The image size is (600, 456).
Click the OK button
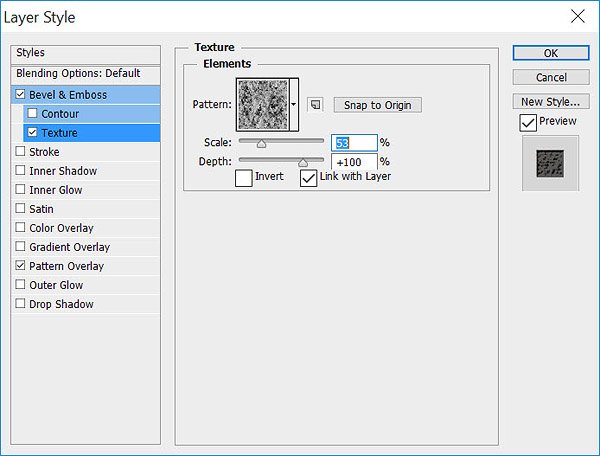tap(551, 53)
